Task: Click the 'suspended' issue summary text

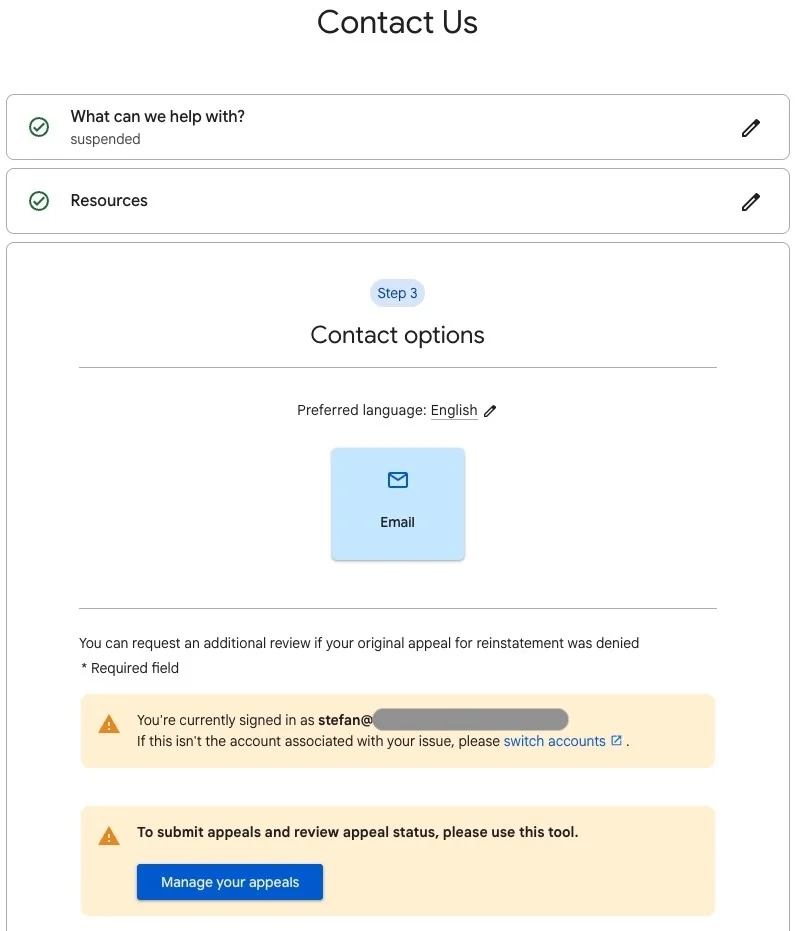Action: click(105, 140)
